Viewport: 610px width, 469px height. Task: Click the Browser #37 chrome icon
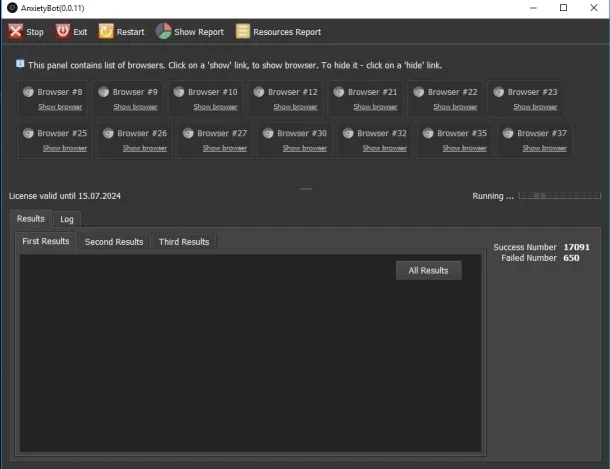coord(508,133)
